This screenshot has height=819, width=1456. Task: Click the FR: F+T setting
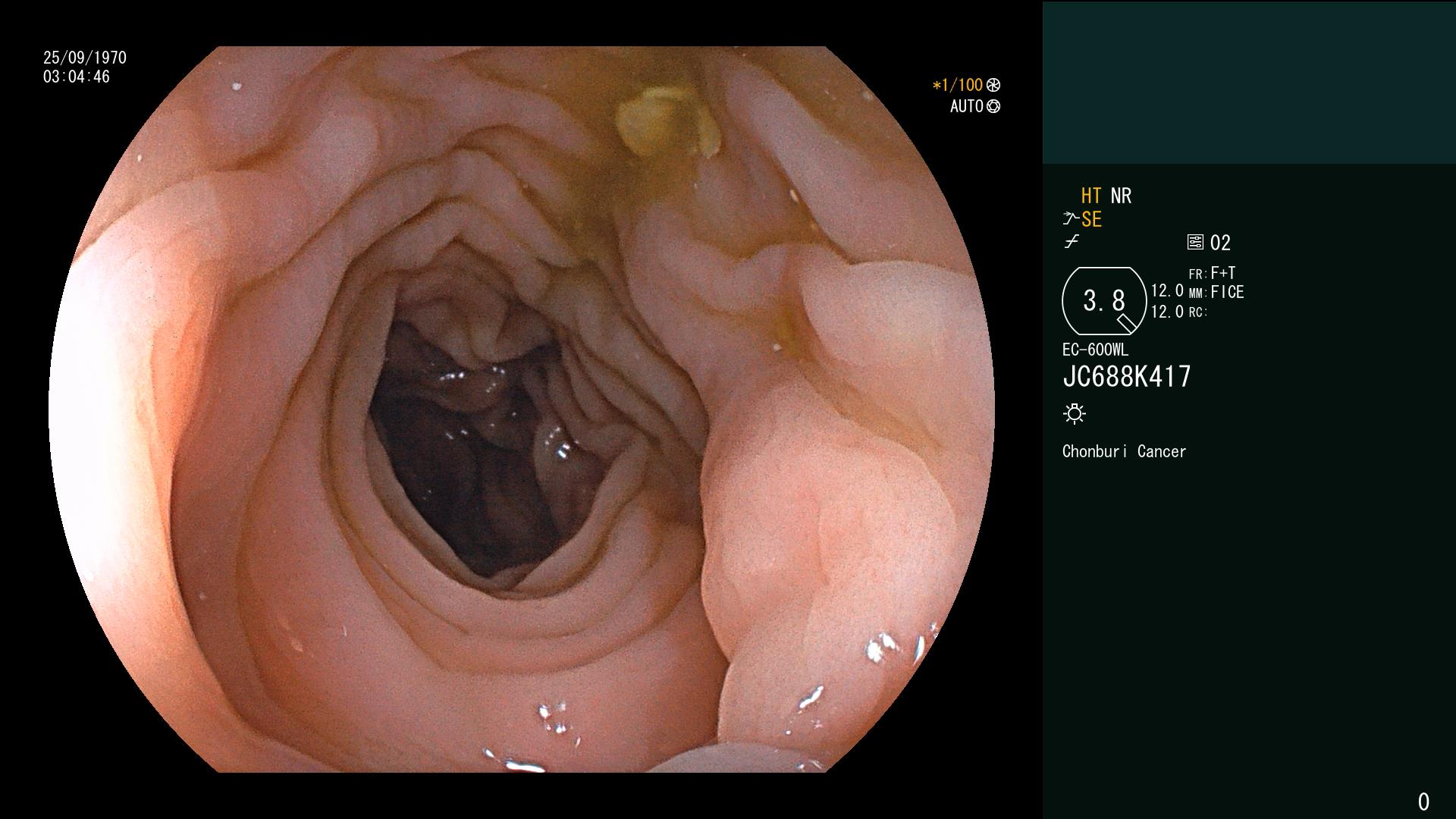click(1213, 273)
